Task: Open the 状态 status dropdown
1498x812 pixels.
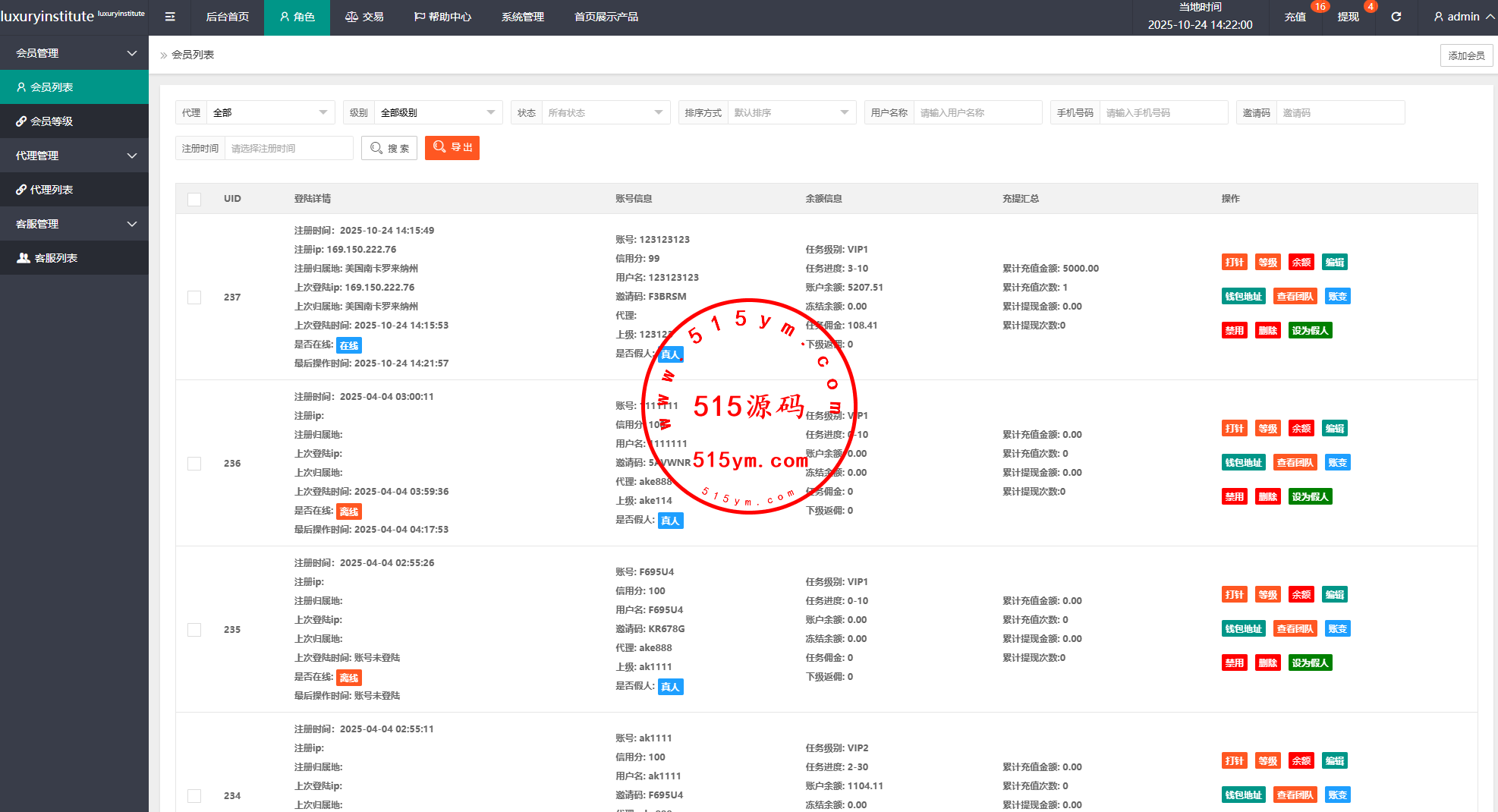Action: (x=605, y=113)
